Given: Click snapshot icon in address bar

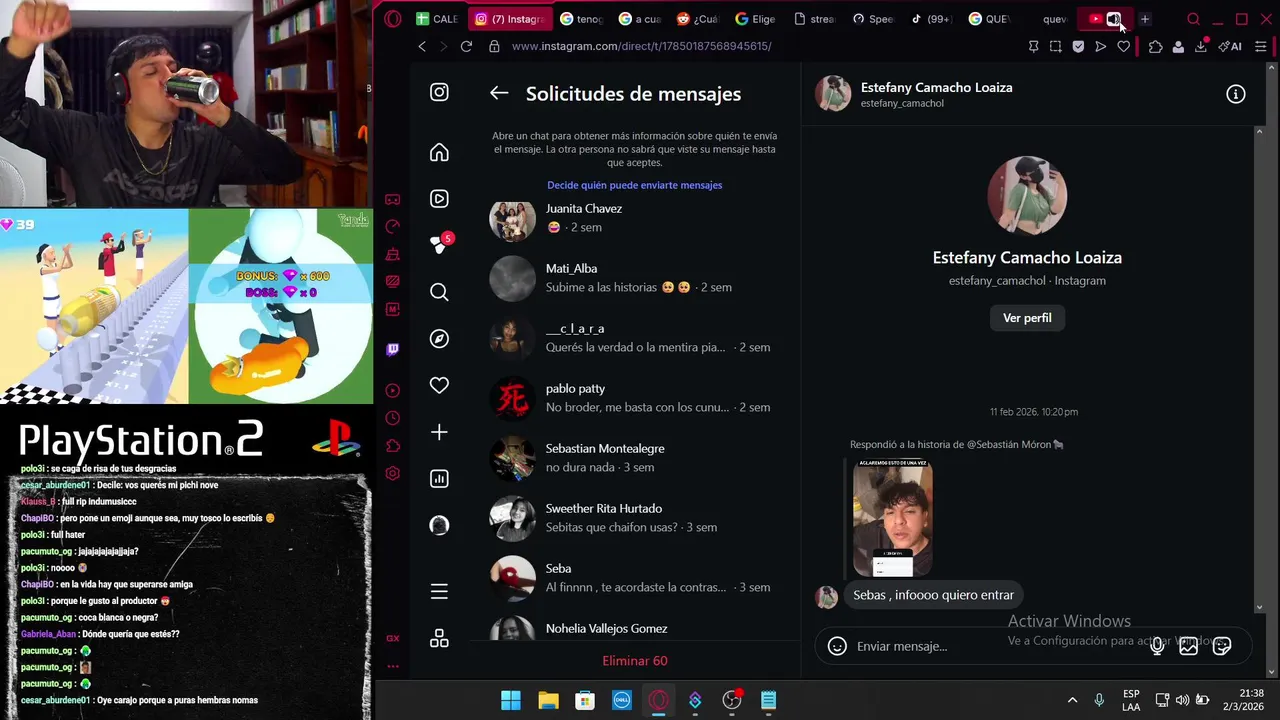Looking at the screenshot, I should click(1056, 46).
